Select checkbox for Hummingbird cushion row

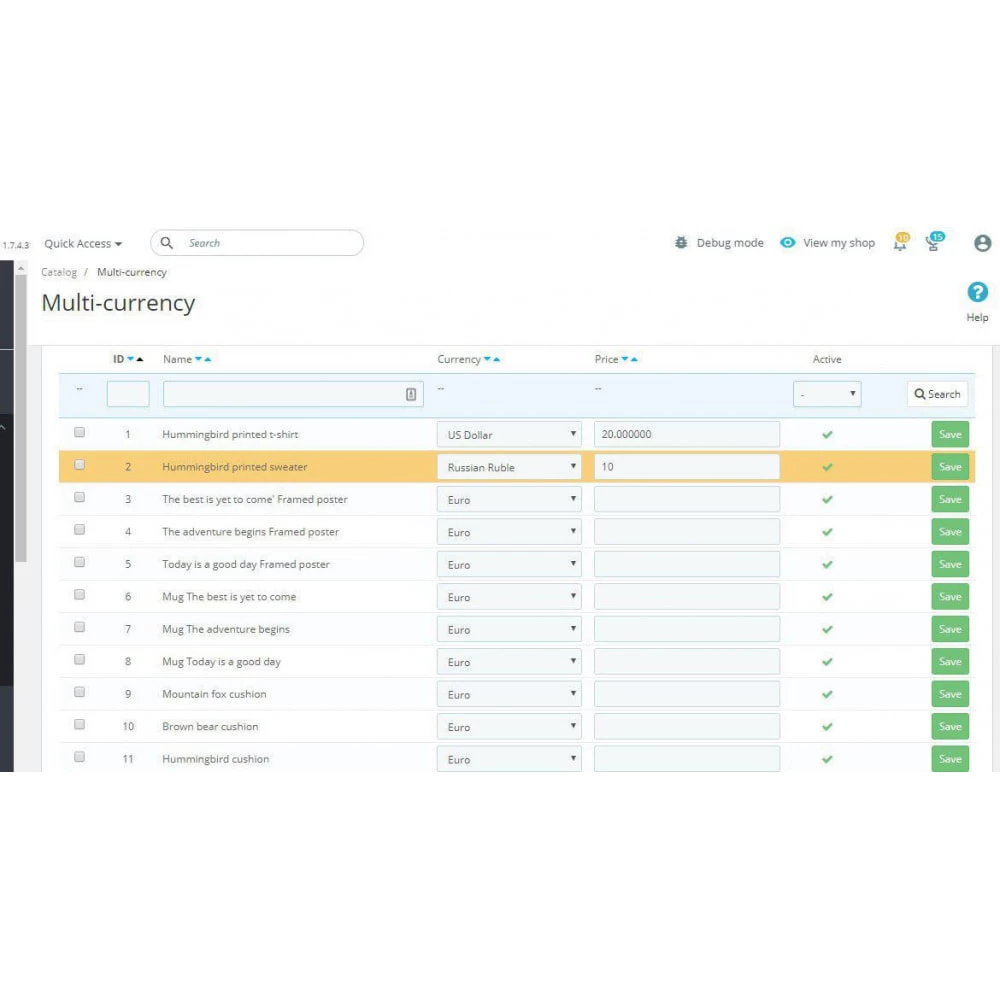click(79, 756)
